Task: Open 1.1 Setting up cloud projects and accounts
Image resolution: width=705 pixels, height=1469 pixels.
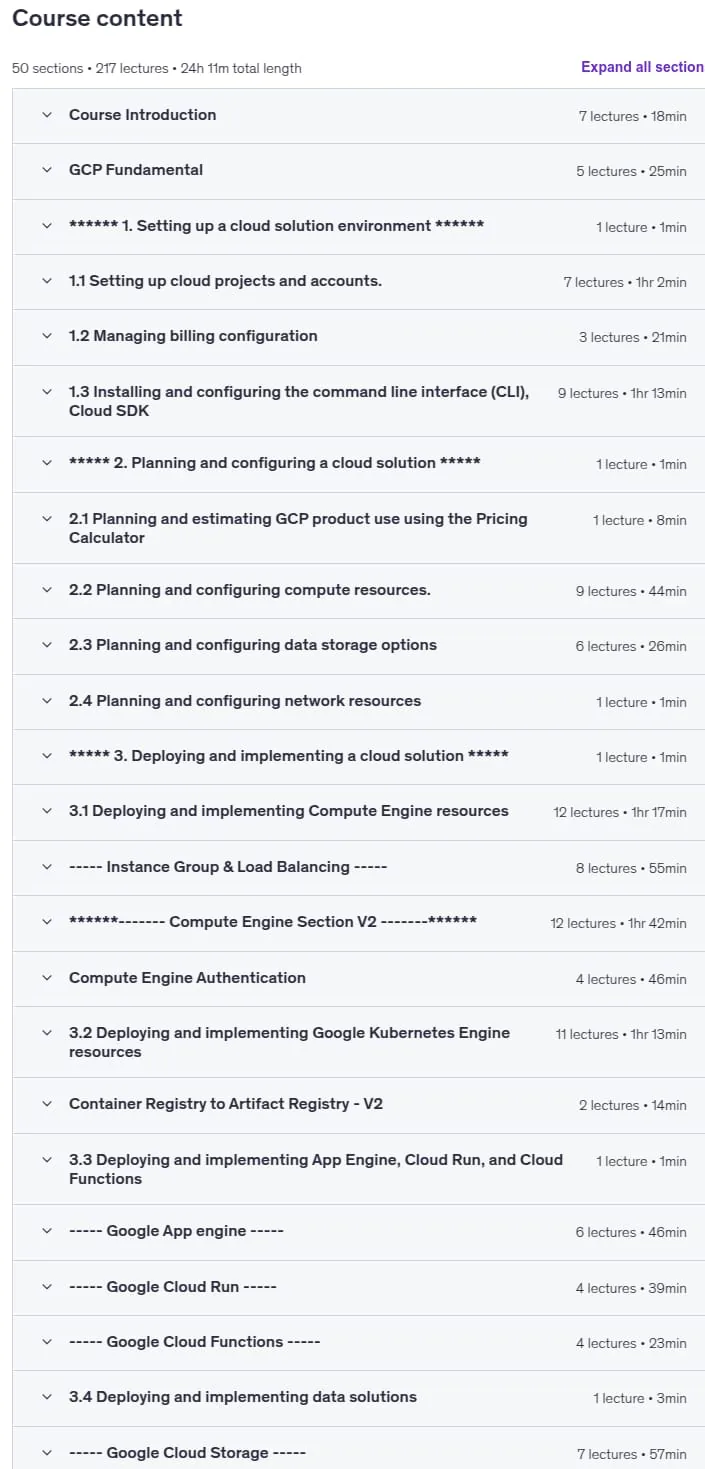Action: click(x=358, y=282)
